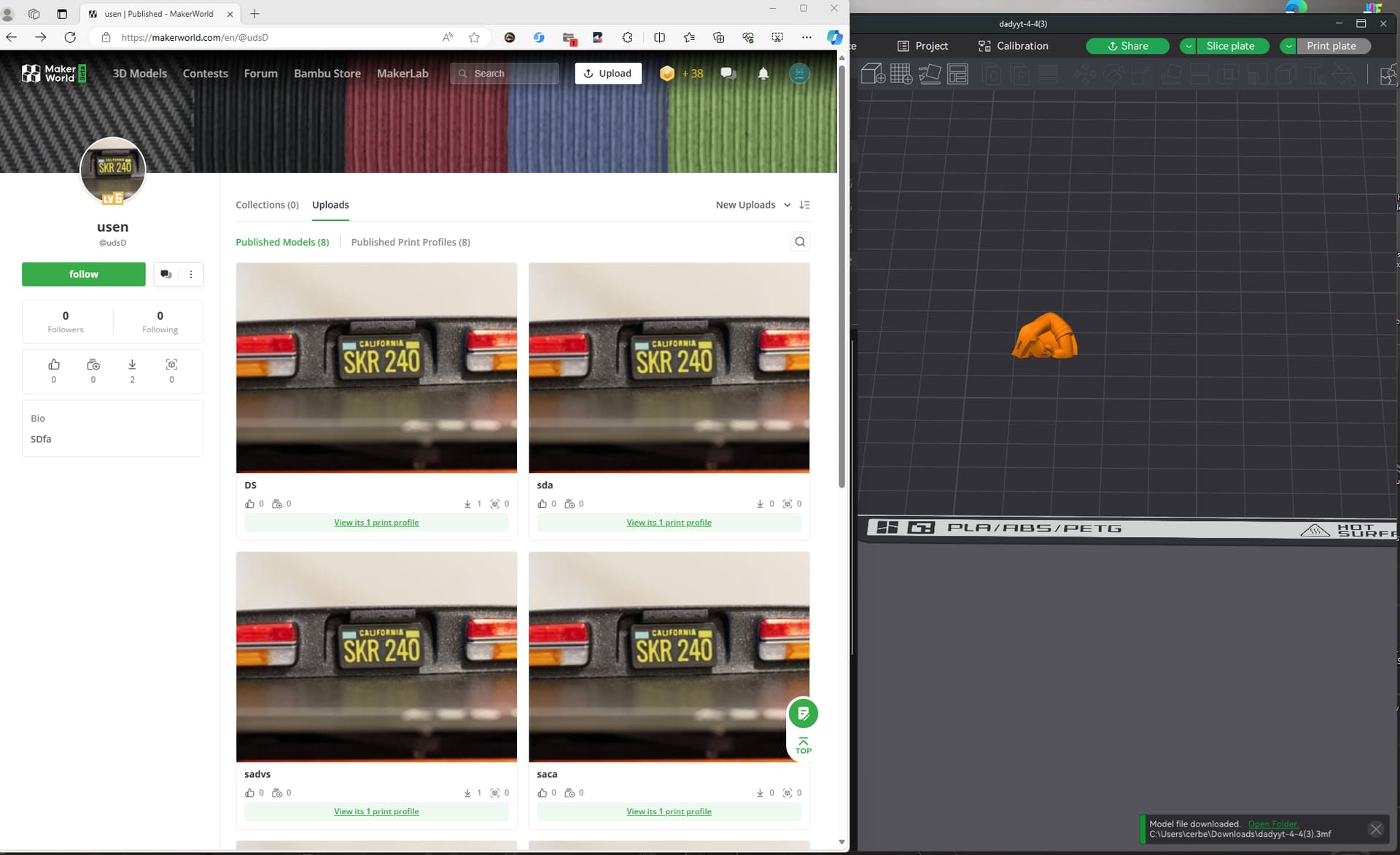
Task: Open View its 1 print profile under DS
Action: click(376, 523)
